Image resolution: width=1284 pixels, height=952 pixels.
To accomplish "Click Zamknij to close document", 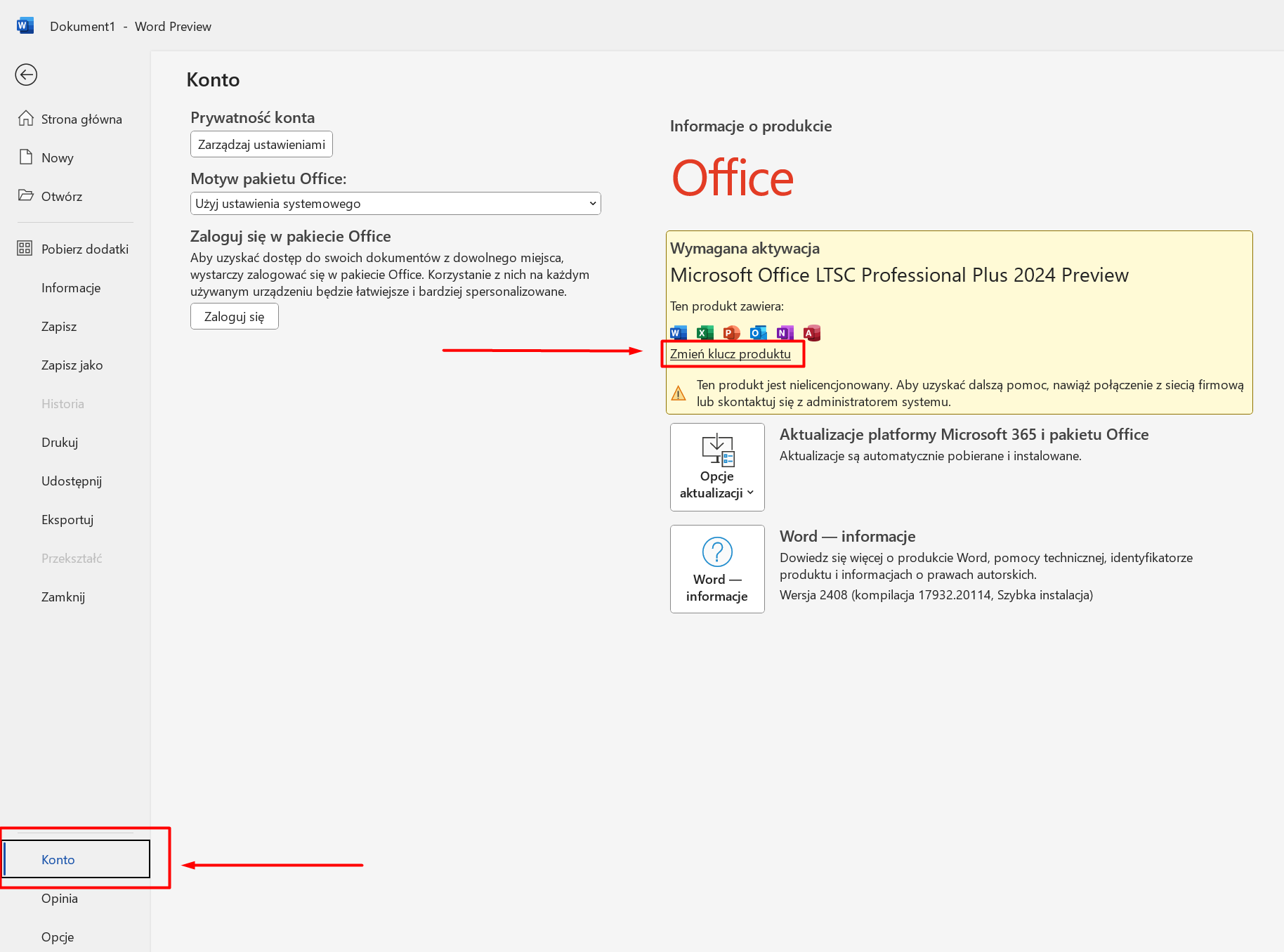I will click(x=75, y=596).
